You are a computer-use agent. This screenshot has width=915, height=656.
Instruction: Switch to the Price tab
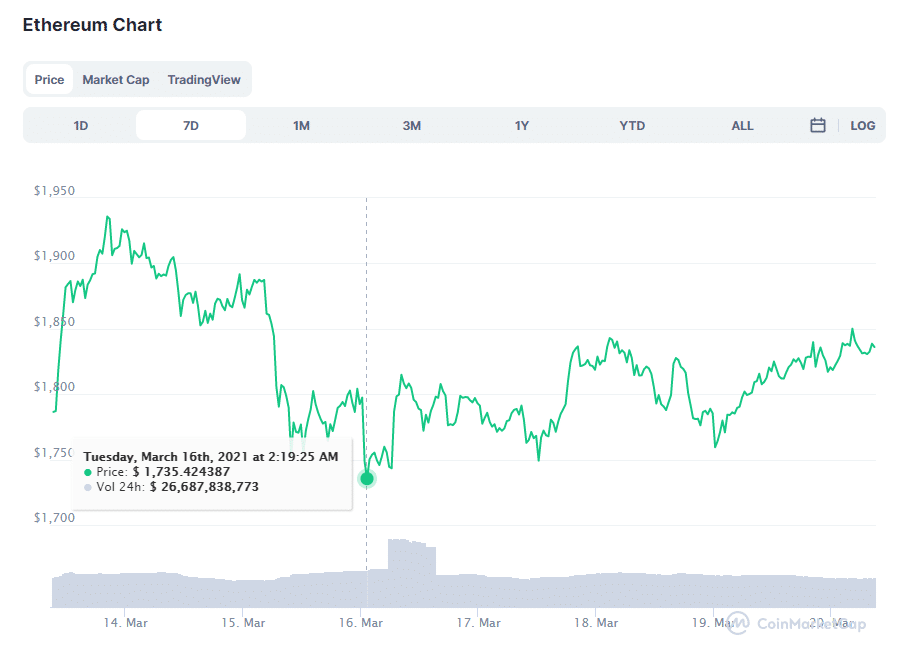click(x=49, y=79)
